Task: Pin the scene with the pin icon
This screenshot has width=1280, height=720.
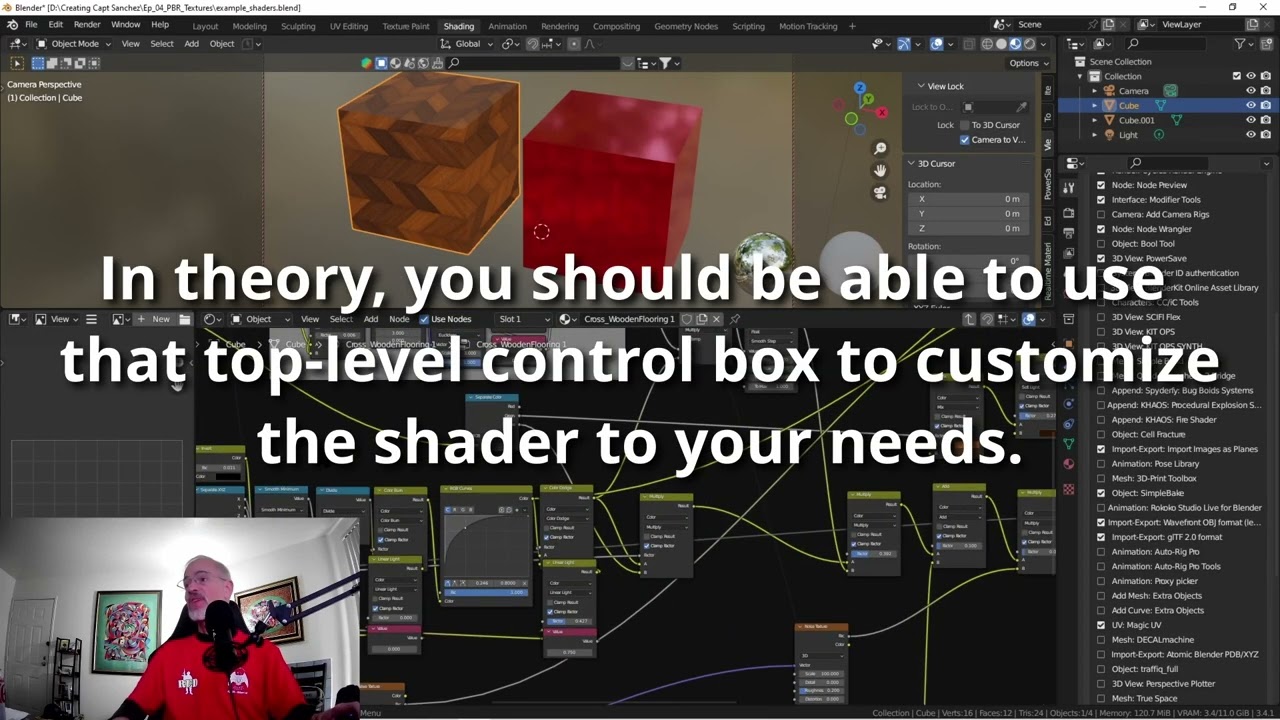Action: 1093,24
